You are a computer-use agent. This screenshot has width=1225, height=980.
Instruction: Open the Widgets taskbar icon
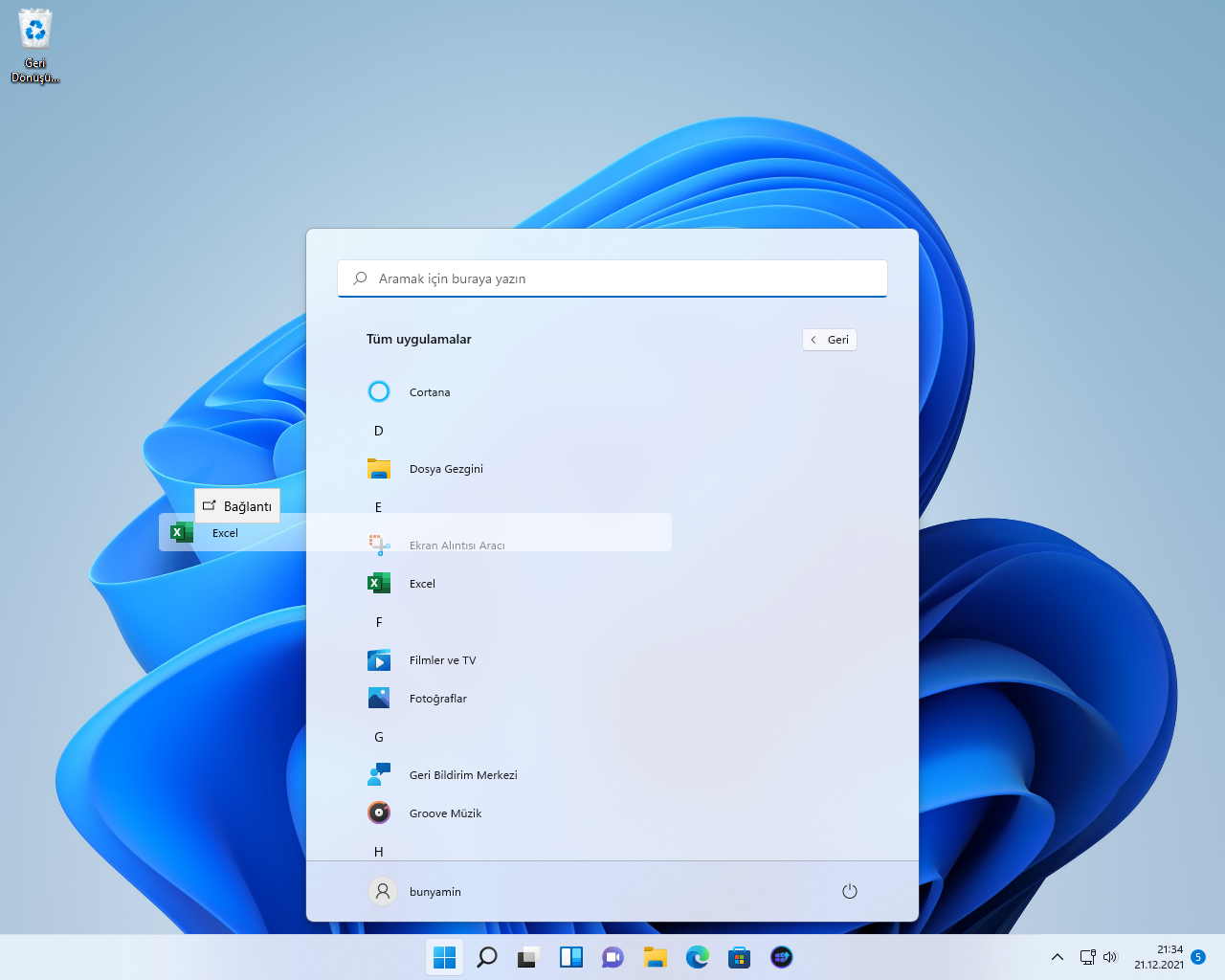pos(571,957)
